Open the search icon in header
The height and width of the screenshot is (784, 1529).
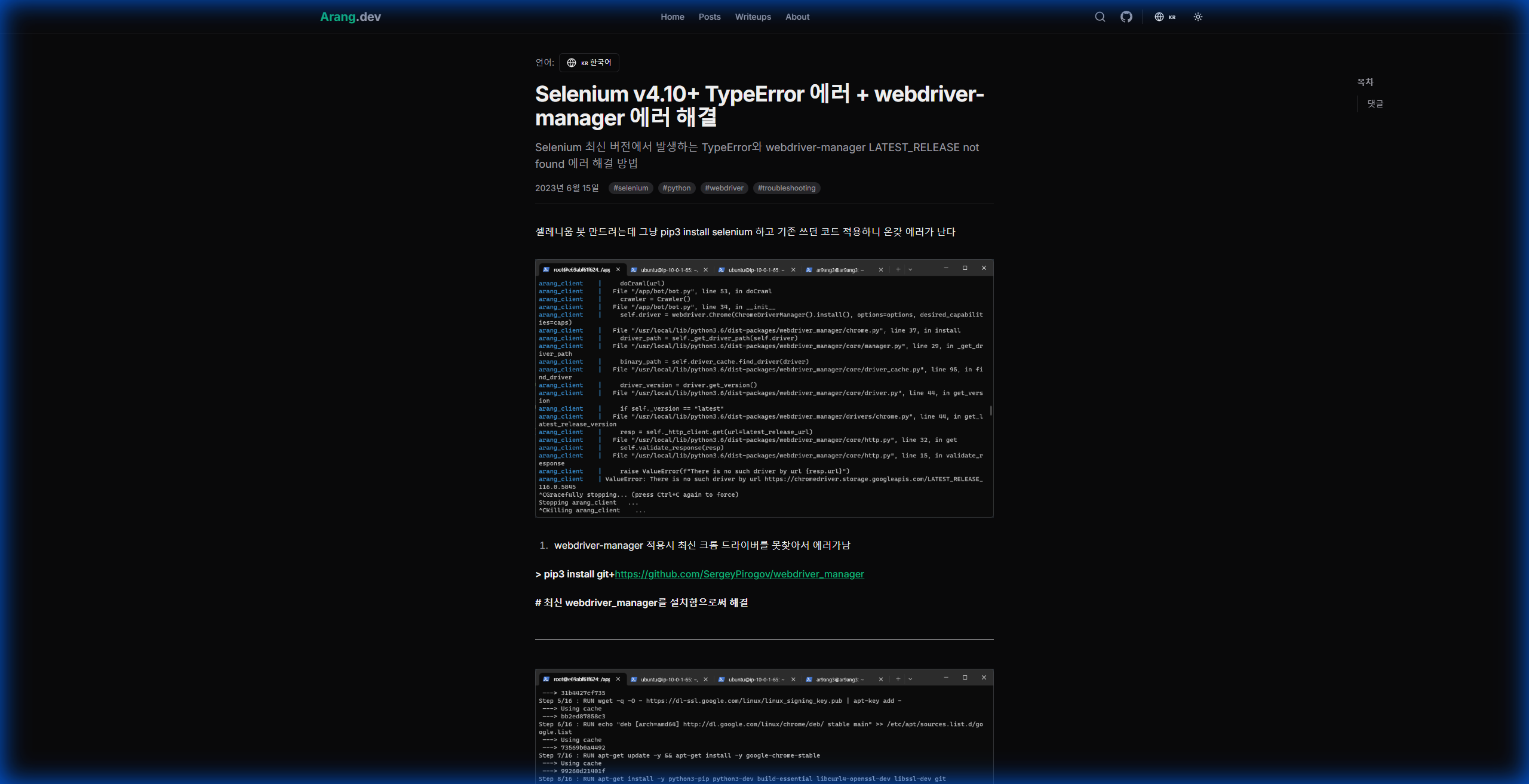point(1100,17)
